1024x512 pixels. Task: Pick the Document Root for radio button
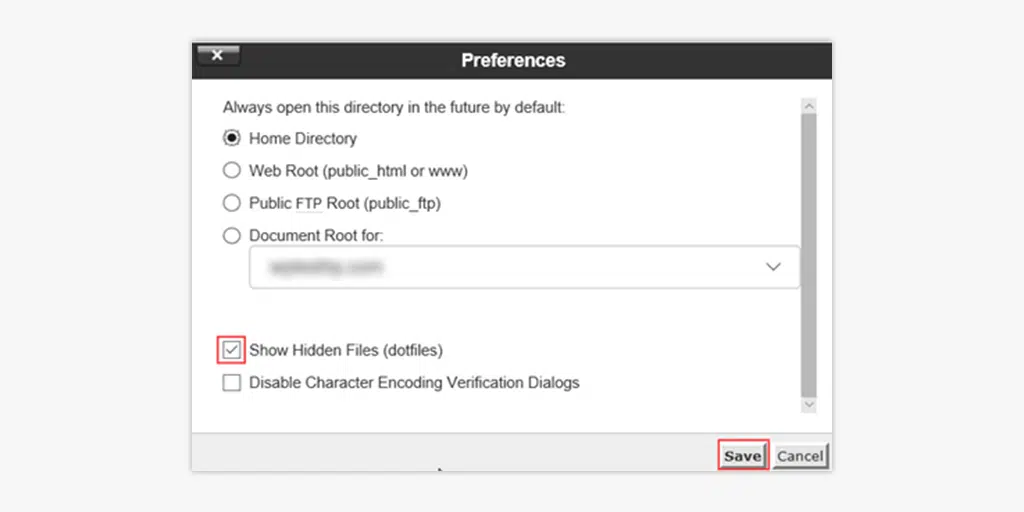coord(232,236)
